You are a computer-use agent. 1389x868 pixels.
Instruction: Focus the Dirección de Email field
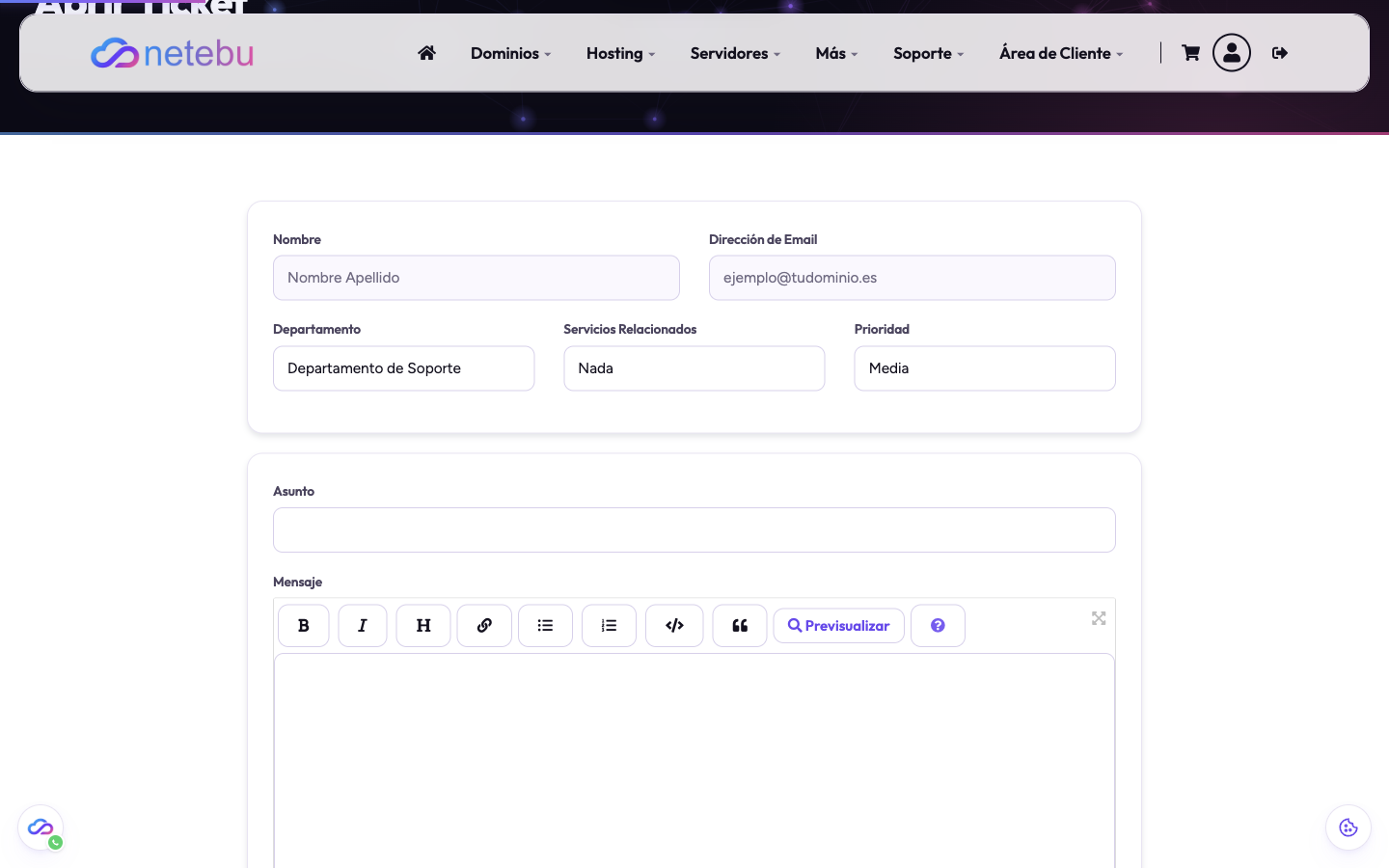[x=912, y=278]
